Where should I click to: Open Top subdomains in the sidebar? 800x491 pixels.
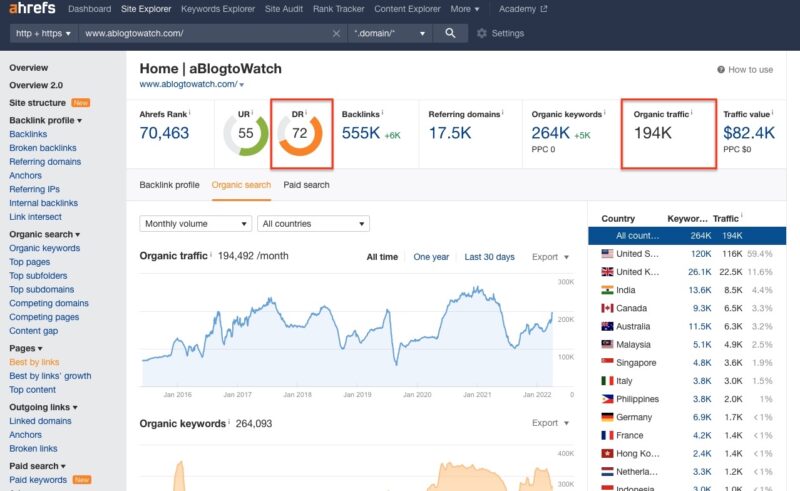[x=42, y=289]
